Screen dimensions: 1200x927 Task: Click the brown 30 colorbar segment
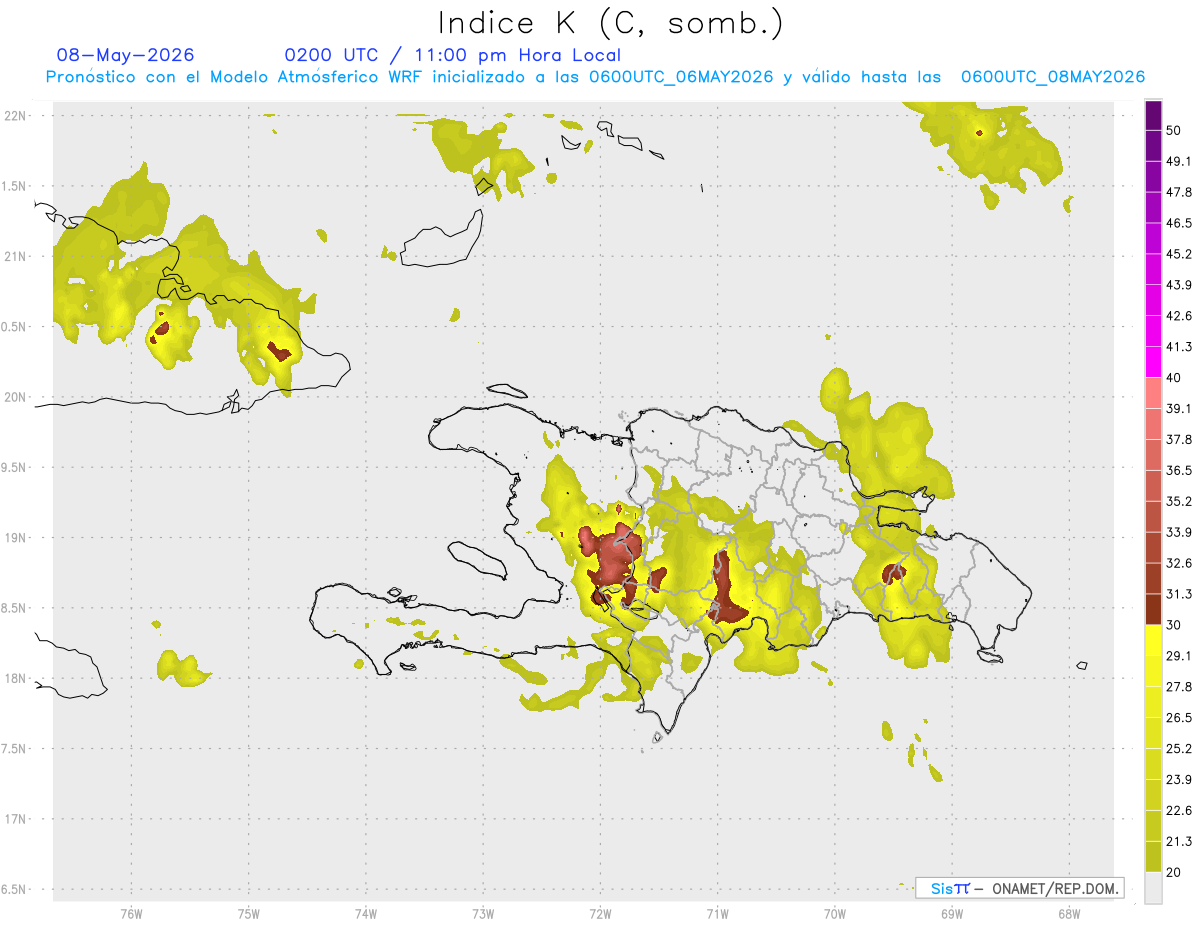(1153, 610)
